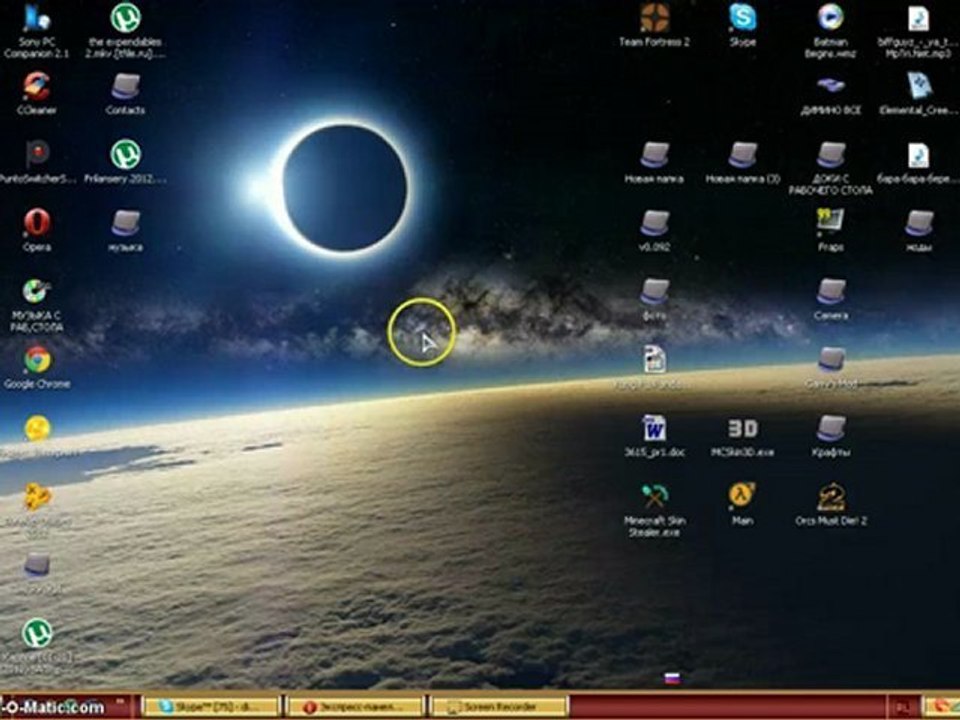Image resolution: width=960 pixels, height=720 pixels.
Task: Launch Orcs Must Die! 2
Action: tap(831, 497)
